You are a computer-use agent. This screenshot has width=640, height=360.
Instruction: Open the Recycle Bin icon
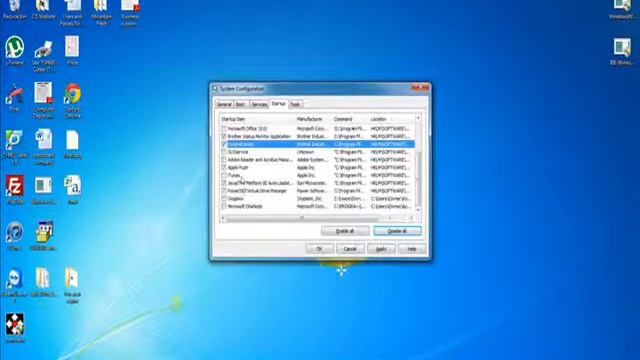(15, 5)
